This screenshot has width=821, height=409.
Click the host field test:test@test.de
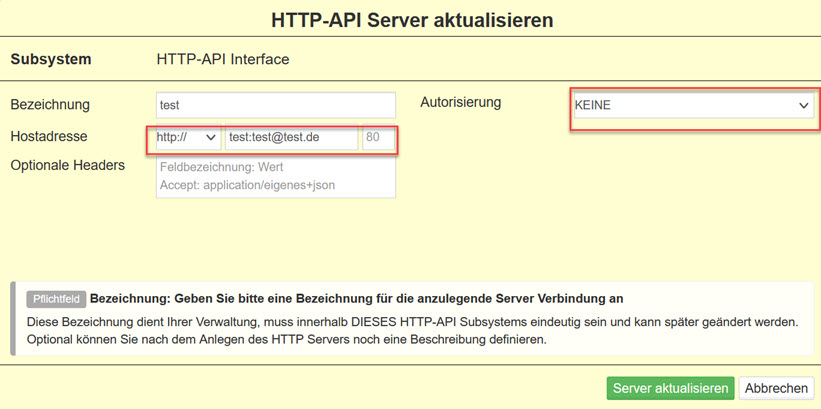coord(292,137)
